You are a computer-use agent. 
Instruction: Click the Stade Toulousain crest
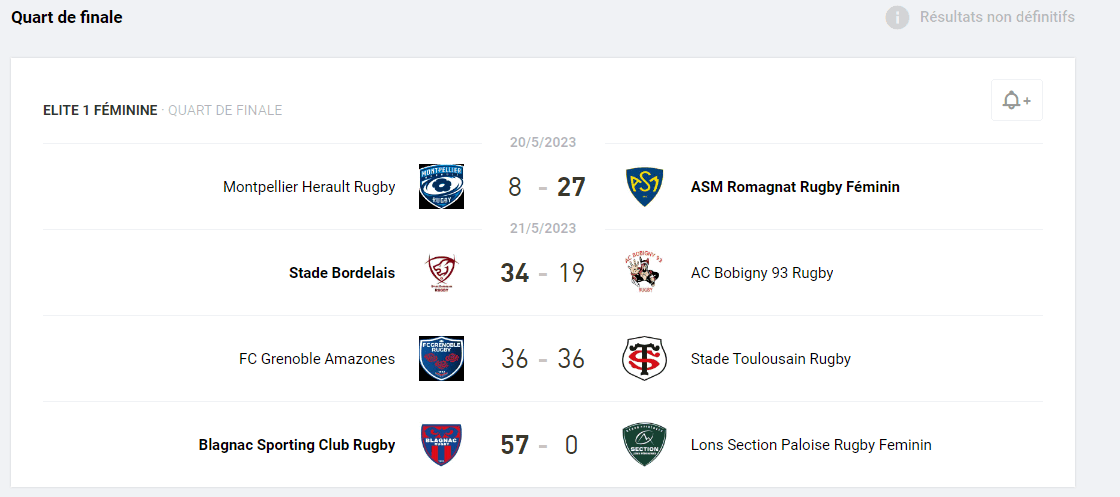coord(644,359)
